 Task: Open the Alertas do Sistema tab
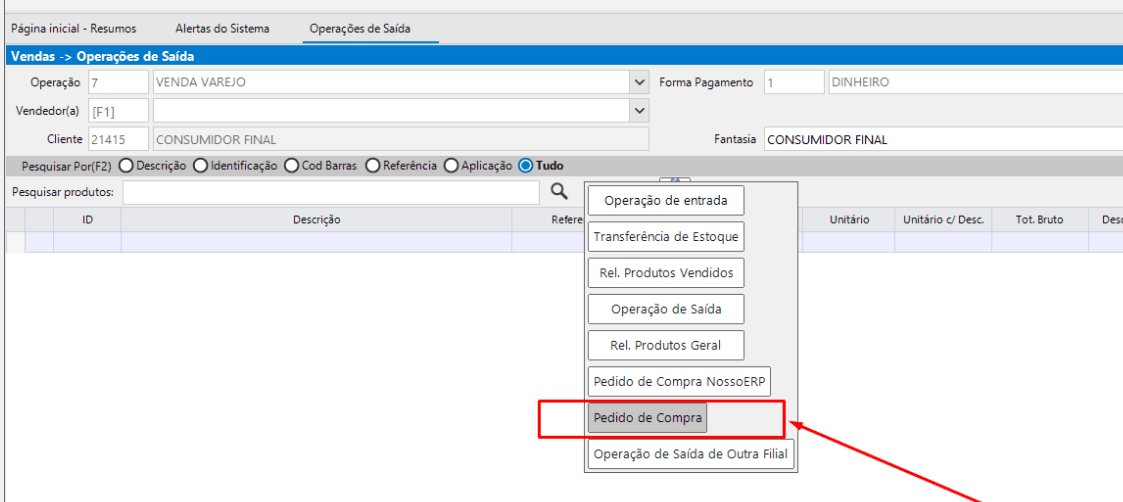click(223, 29)
